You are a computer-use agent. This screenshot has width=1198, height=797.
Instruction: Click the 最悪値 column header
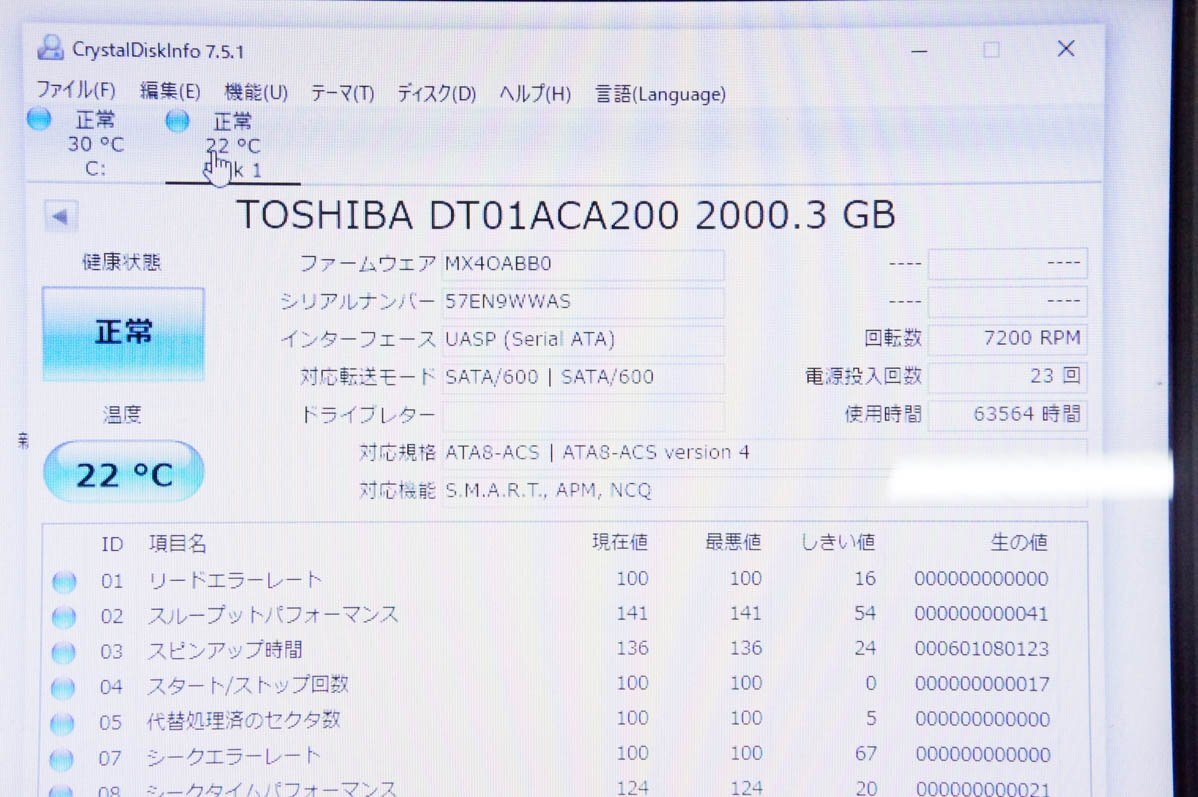click(x=733, y=542)
